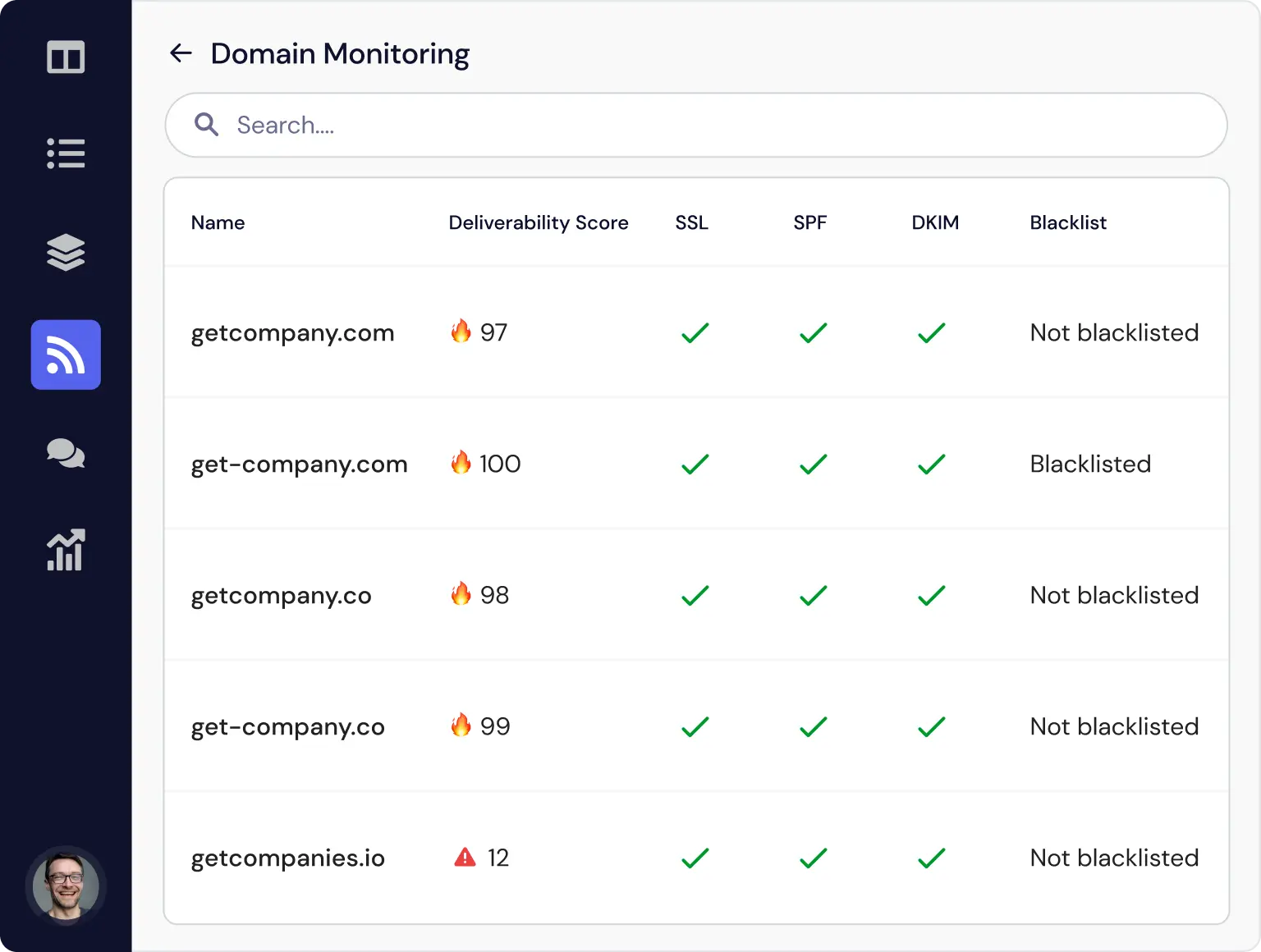
Task: Click the search magnifier icon
Action: 206,125
